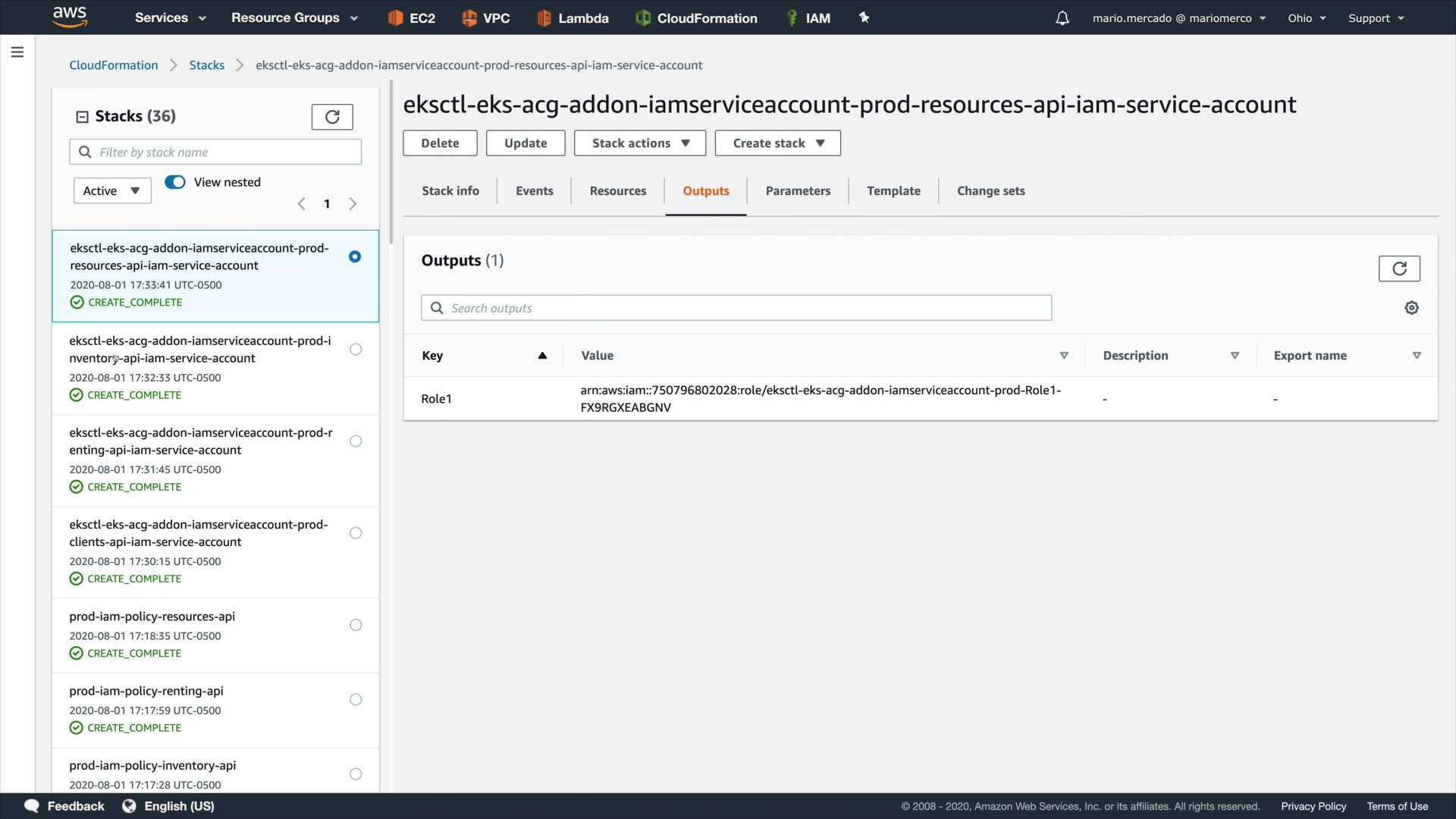The width and height of the screenshot is (1456, 819).
Task: Go to next page of stacks
Action: pos(353,204)
